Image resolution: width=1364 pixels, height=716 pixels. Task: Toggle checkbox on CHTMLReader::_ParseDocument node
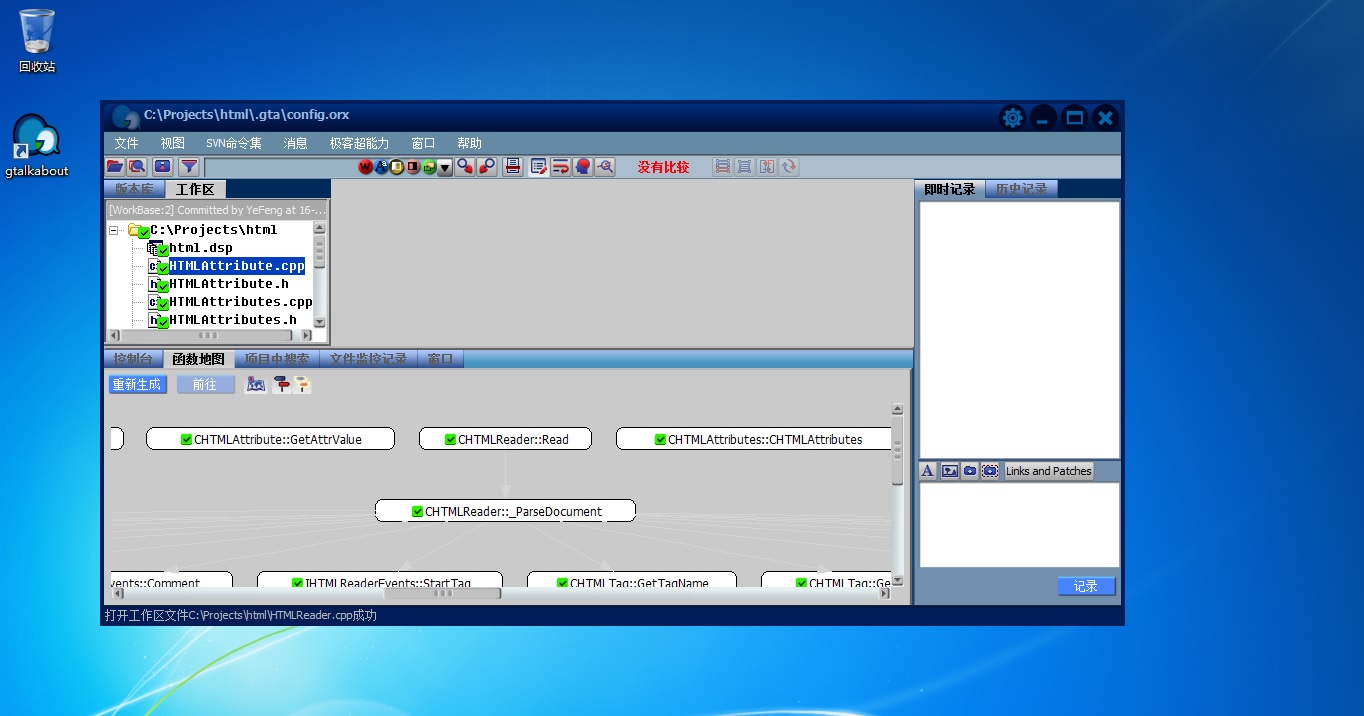click(x=417, y=511)
